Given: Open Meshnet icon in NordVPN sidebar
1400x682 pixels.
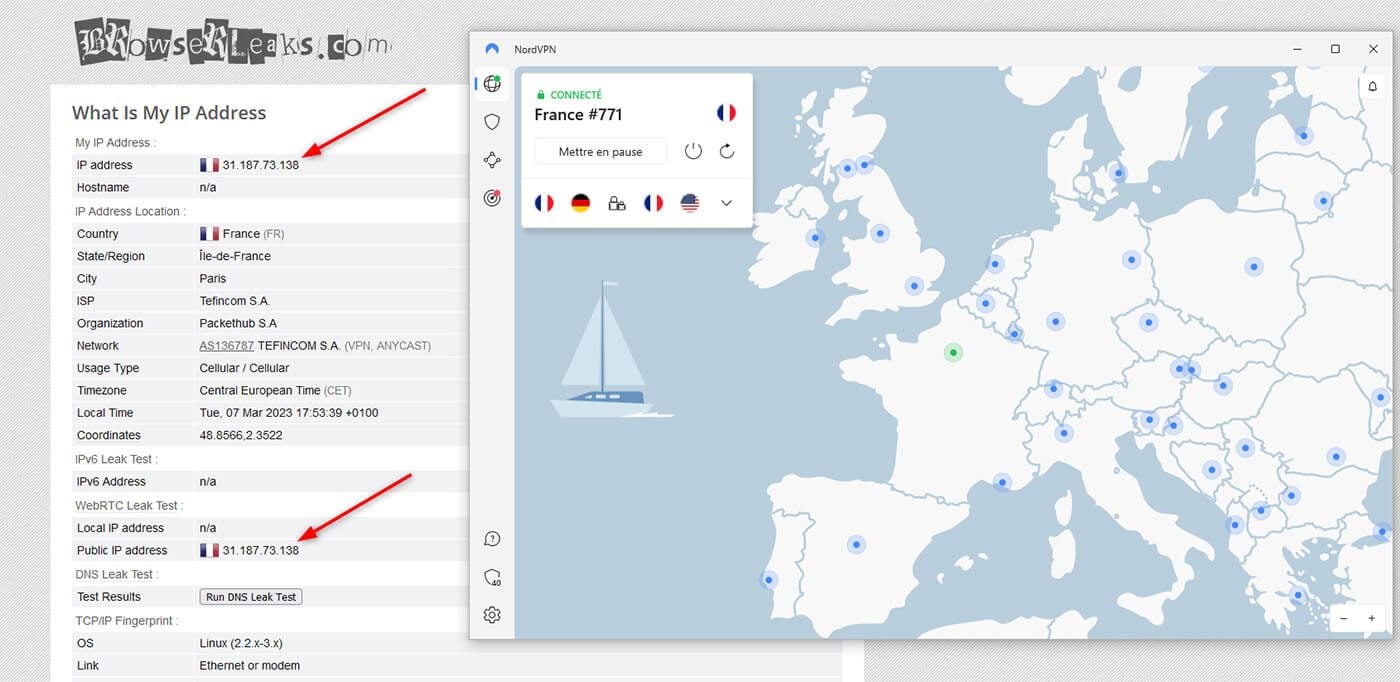Looking at the screenshot, I should point(492,160).
